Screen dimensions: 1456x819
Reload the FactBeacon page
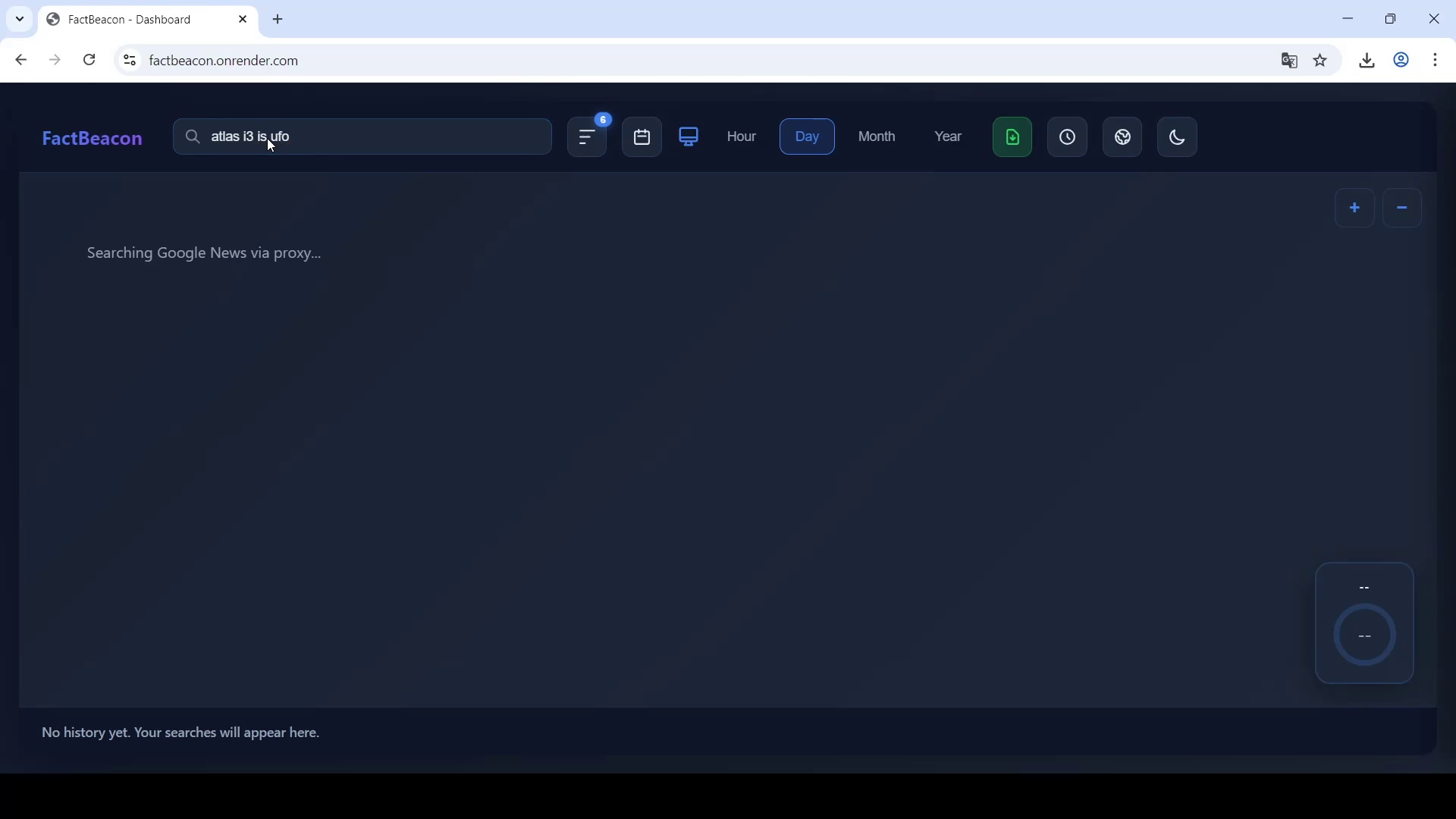point(89,60)
